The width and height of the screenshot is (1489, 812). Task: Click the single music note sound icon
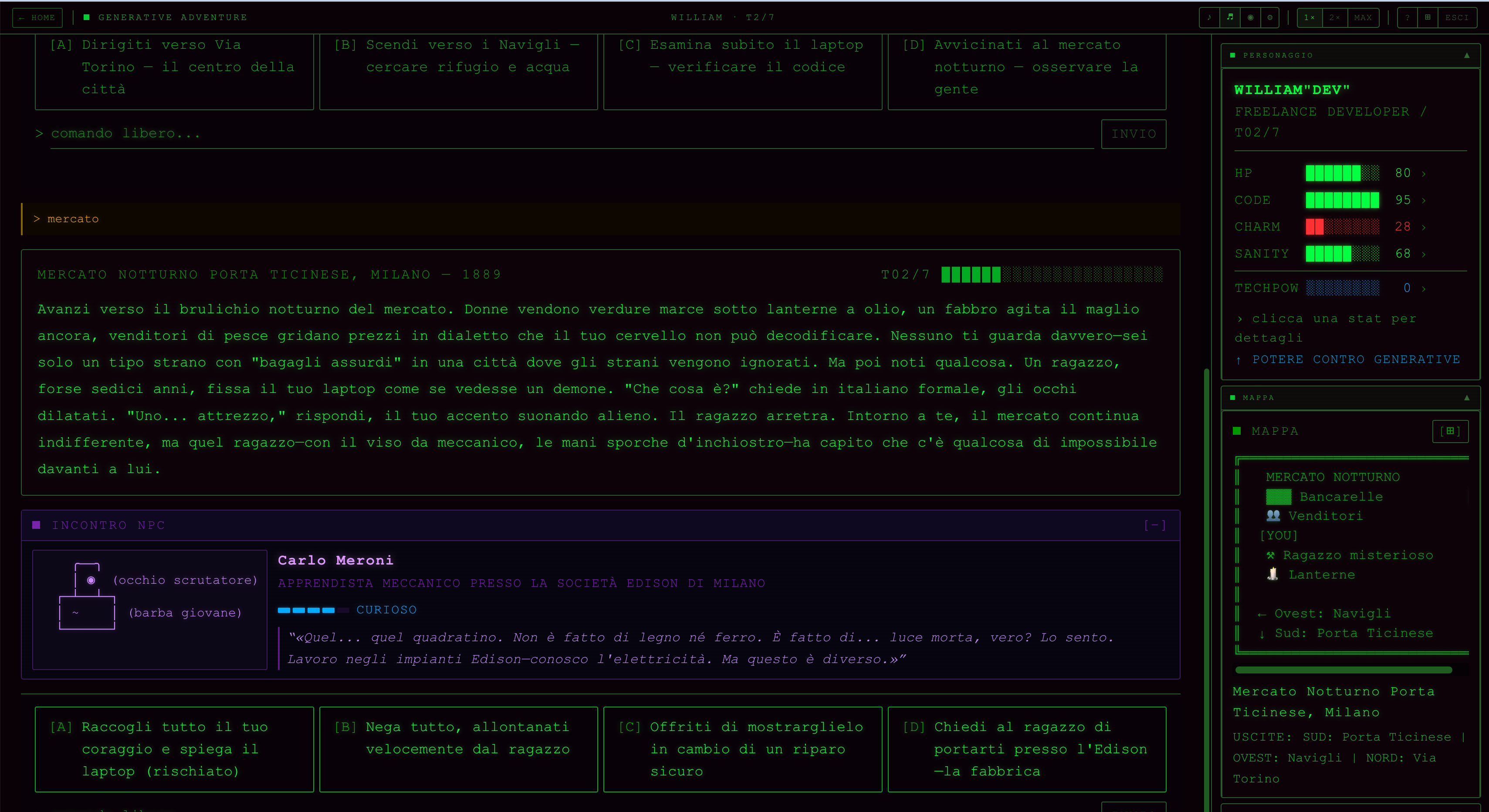click(1209, 17)
